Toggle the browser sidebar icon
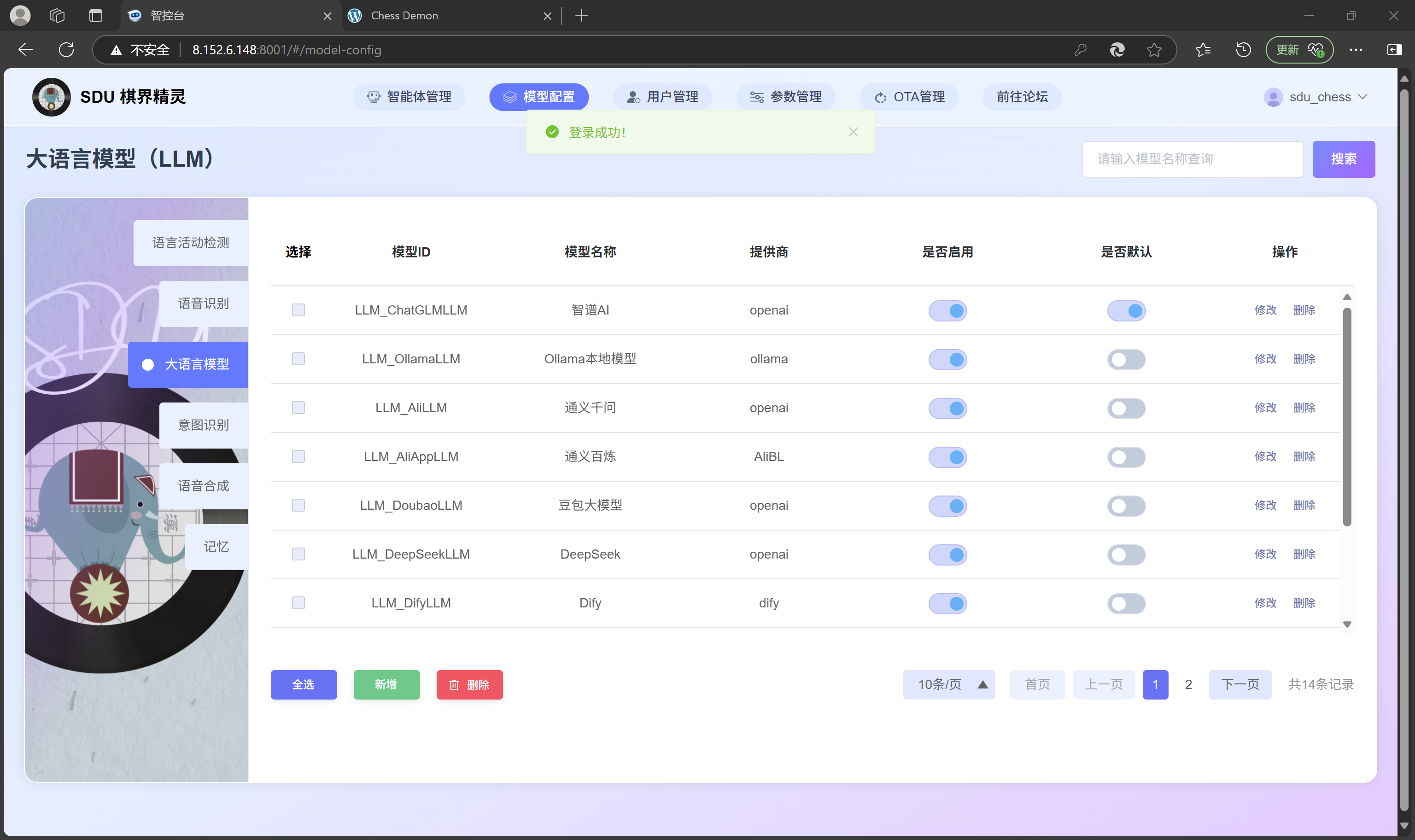 (1394, 50)
